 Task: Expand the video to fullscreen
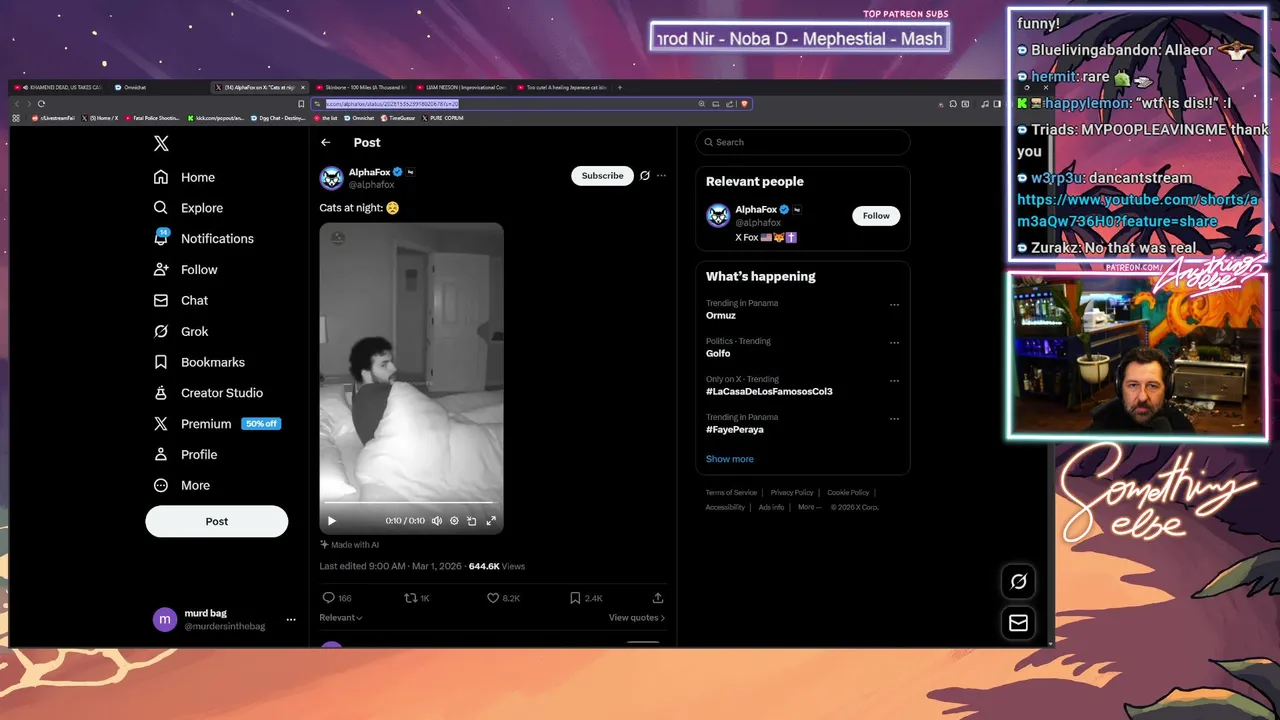click(491, 521)
